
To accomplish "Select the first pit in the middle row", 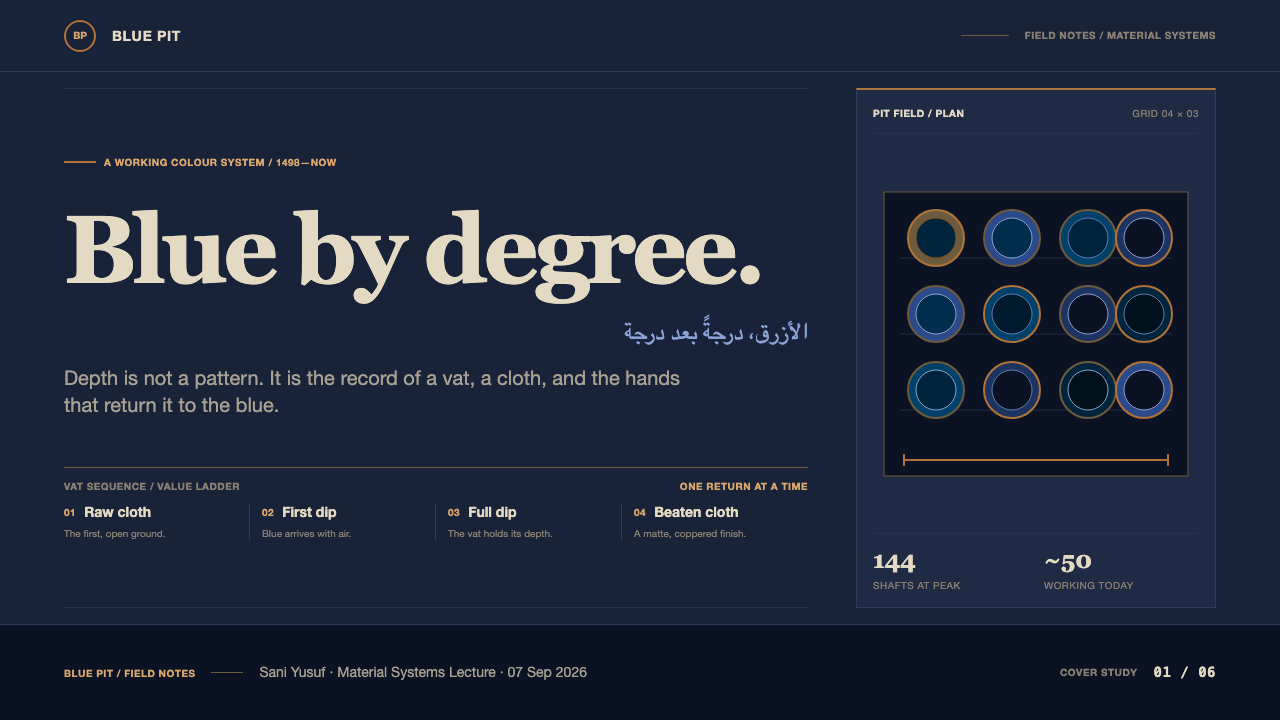I will (936, 314).
